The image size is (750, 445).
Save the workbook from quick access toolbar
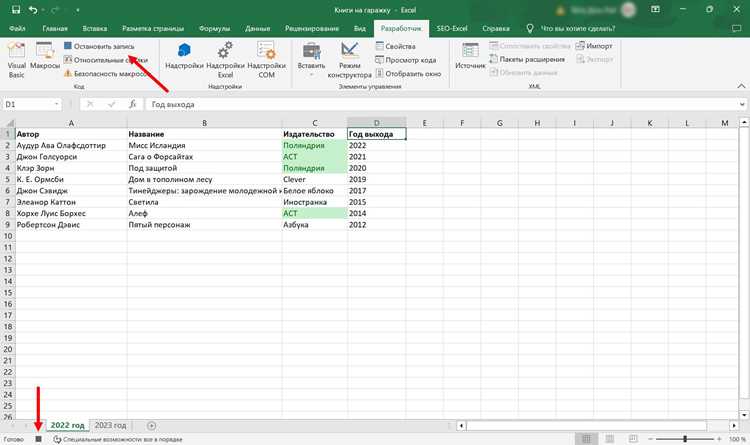point(16,10)
